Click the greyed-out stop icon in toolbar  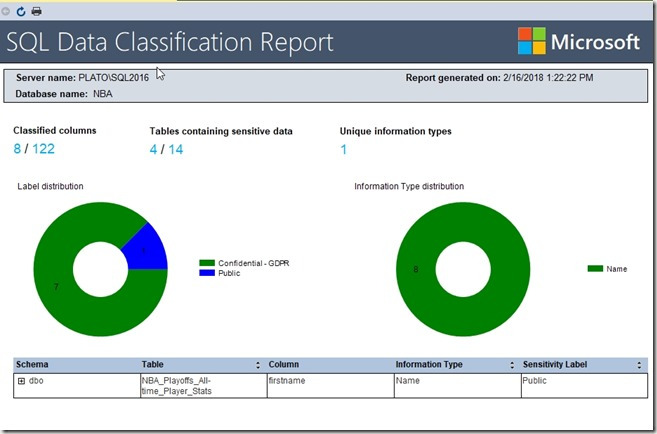(x=7, y=10)
